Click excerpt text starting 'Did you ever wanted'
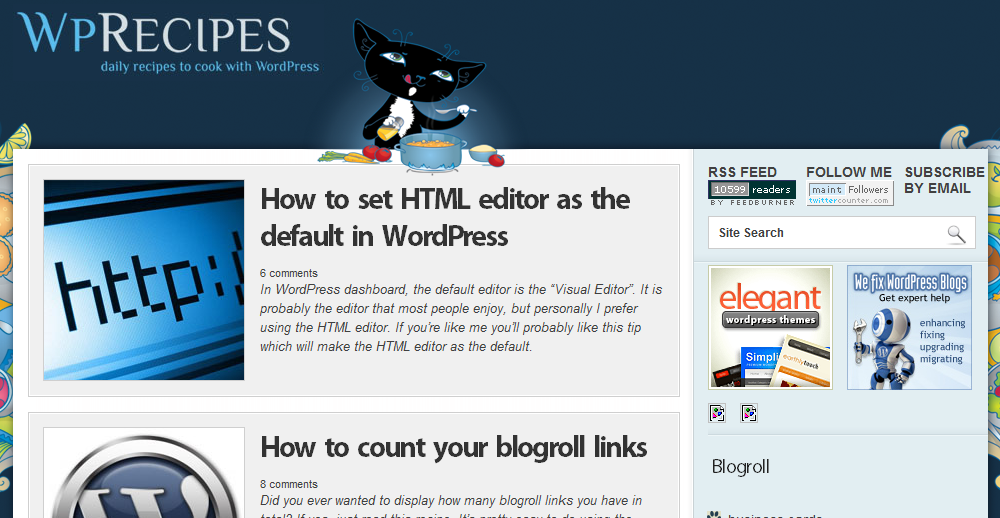This screenshot has width=1000, height=518. click(x=451, y=508)
